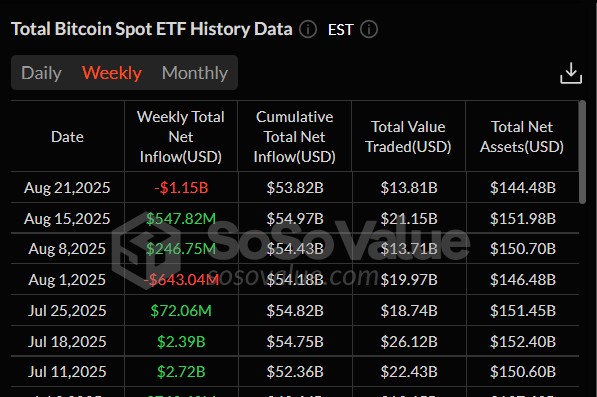Click the info icon next to EST
This screenshot has width=597, height=397.
coord(369,29)
